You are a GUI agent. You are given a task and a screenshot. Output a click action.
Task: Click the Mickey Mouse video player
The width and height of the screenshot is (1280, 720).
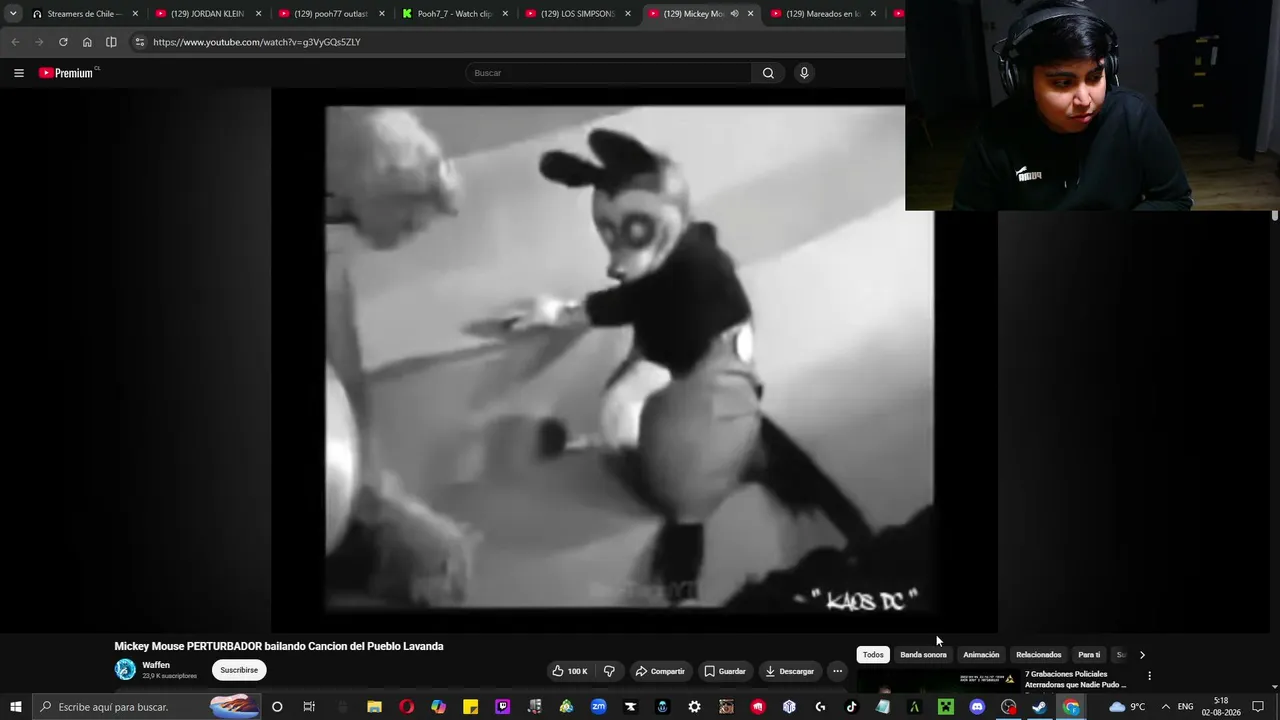[x=634, y=360]
